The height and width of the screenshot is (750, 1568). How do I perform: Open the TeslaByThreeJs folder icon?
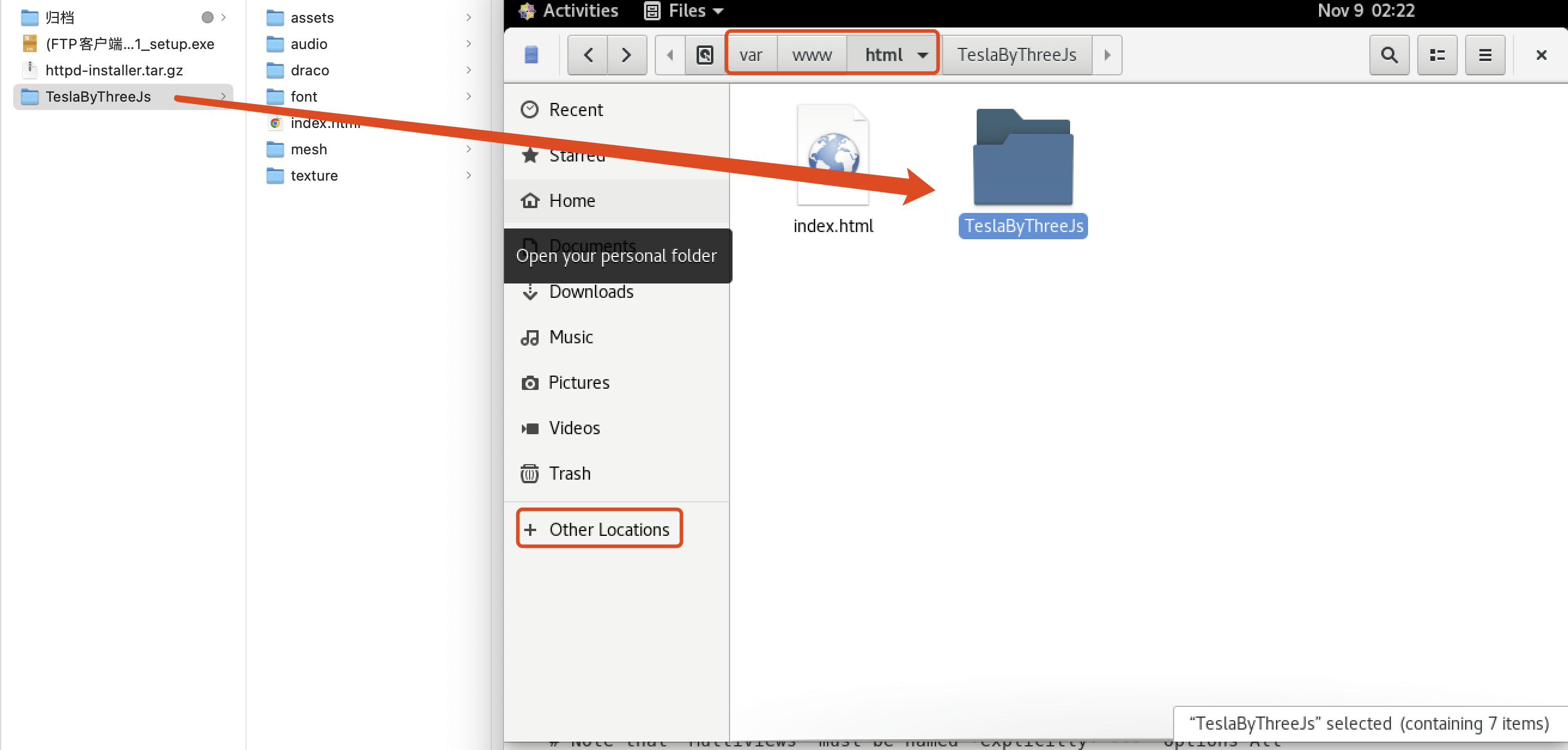1023,158
